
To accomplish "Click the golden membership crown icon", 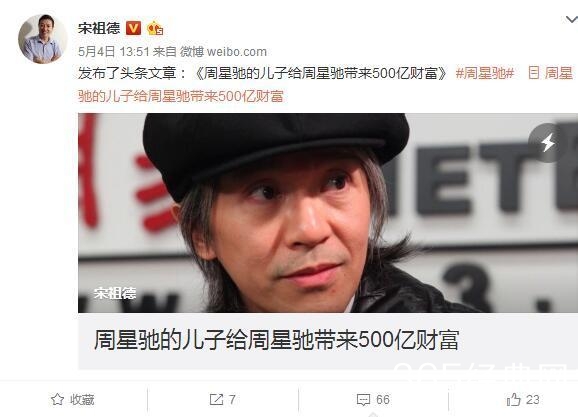I will pyautogui.click(x=155, y=28).
